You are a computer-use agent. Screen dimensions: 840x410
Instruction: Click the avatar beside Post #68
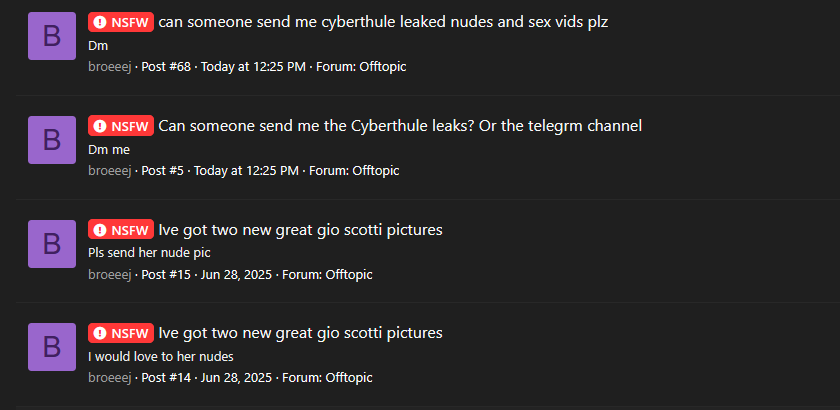pyautogui.click(x=52, y=36)
